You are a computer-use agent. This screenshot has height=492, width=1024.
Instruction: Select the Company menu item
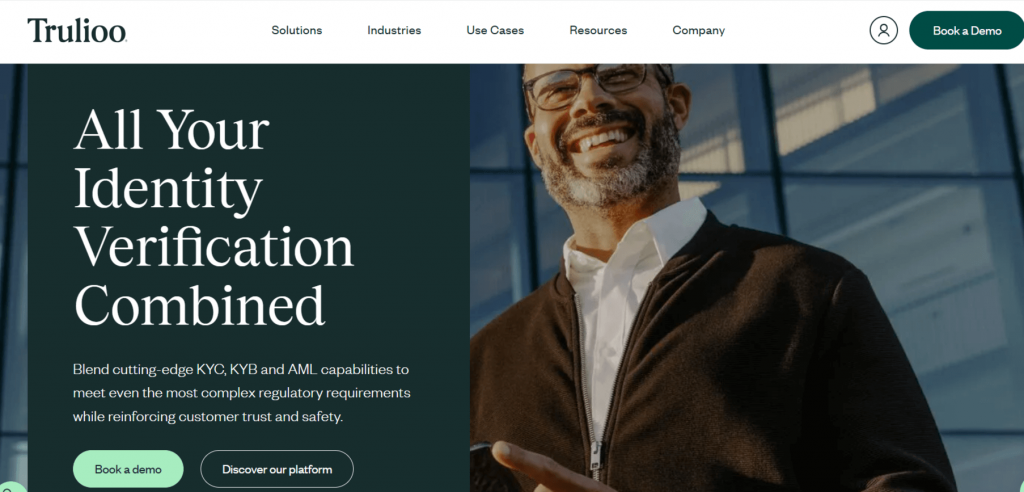pyautogui.click(x=699, y=30)
